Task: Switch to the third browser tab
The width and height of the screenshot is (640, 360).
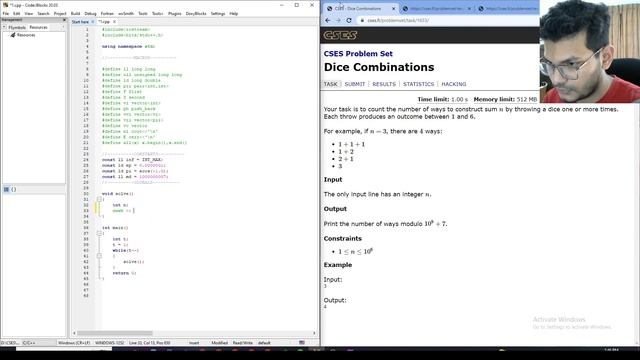Action: (508, 9)
